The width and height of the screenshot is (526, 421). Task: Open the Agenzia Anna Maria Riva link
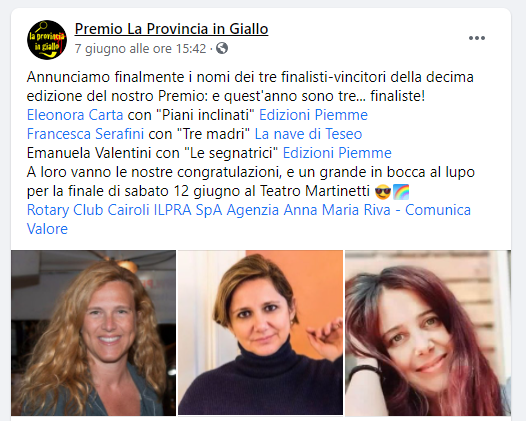(309, 210)
